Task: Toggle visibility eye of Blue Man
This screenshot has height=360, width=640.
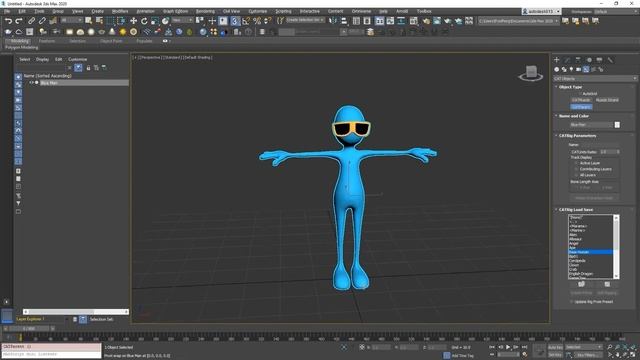Action: coord(31,83)
